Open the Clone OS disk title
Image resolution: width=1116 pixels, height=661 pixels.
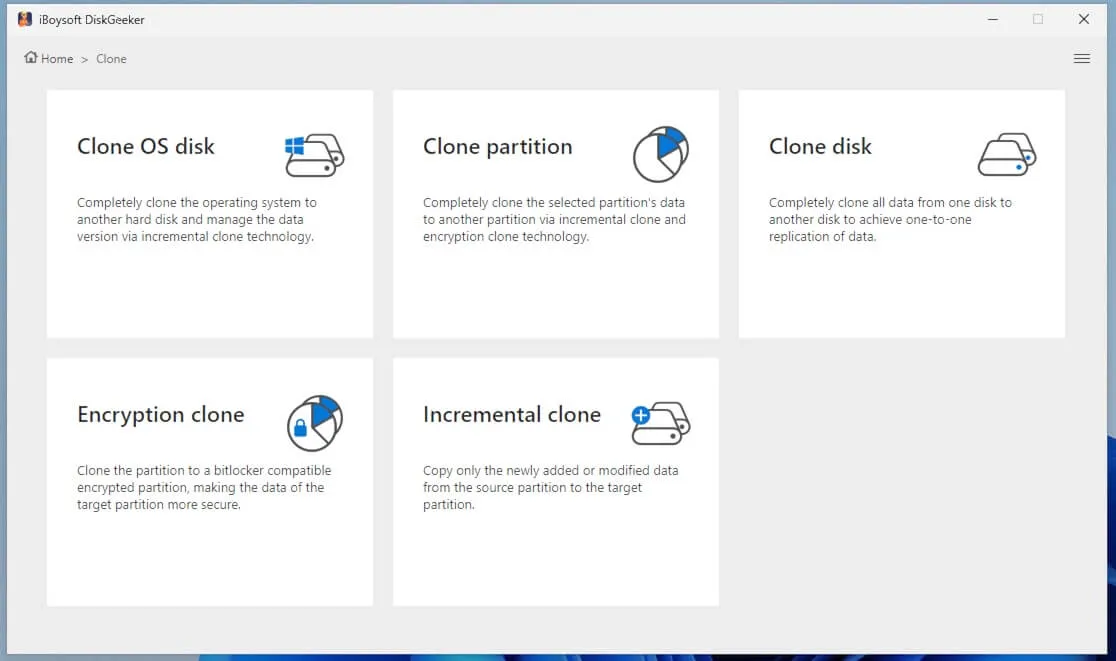click(146, 146)
